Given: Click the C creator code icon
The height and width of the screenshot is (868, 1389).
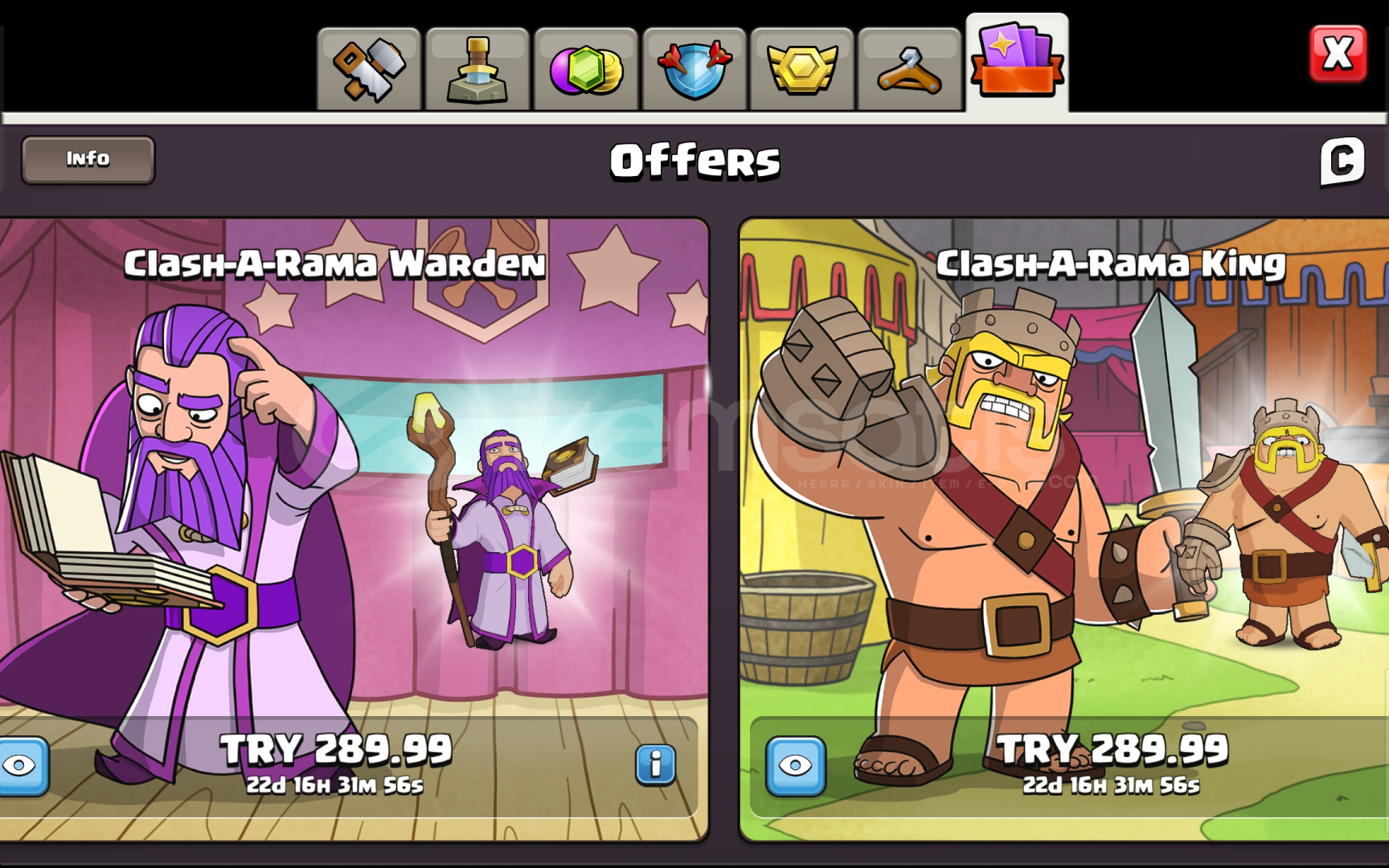Looking at the screenshot, I should tap(1342, 162).
